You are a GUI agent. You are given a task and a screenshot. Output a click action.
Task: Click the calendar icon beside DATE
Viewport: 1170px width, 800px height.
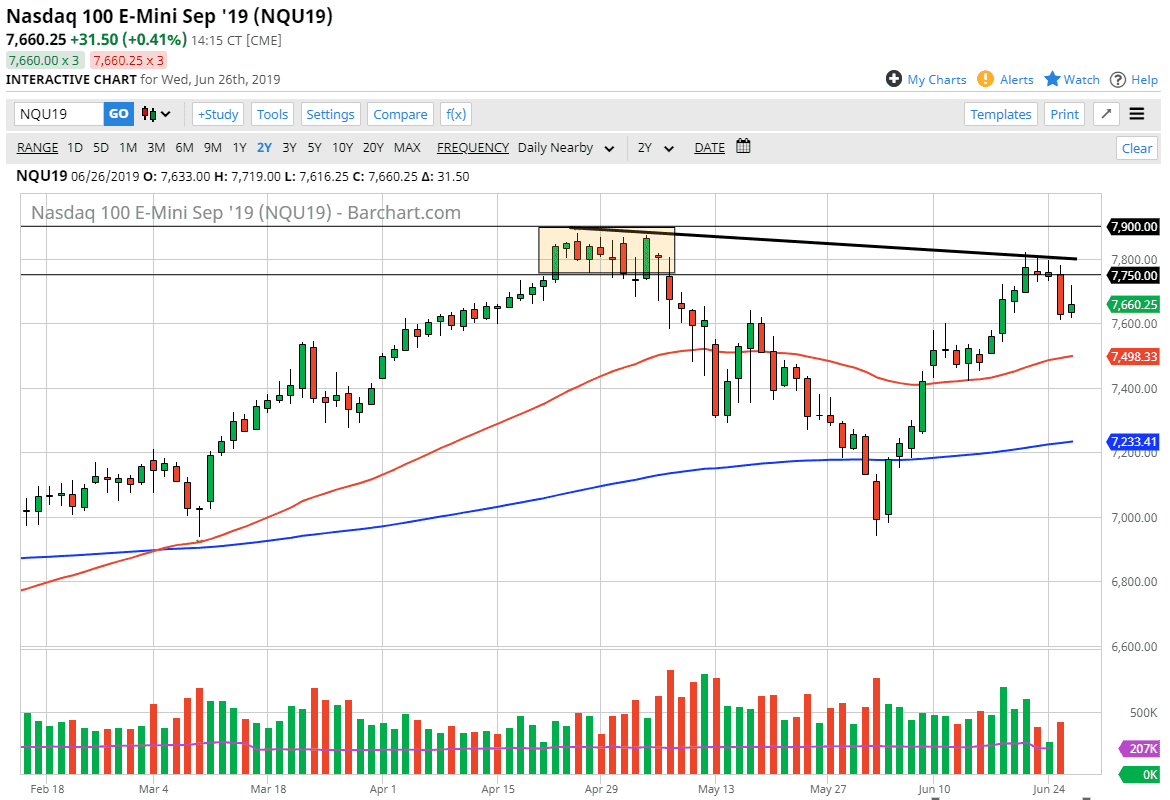742,147
